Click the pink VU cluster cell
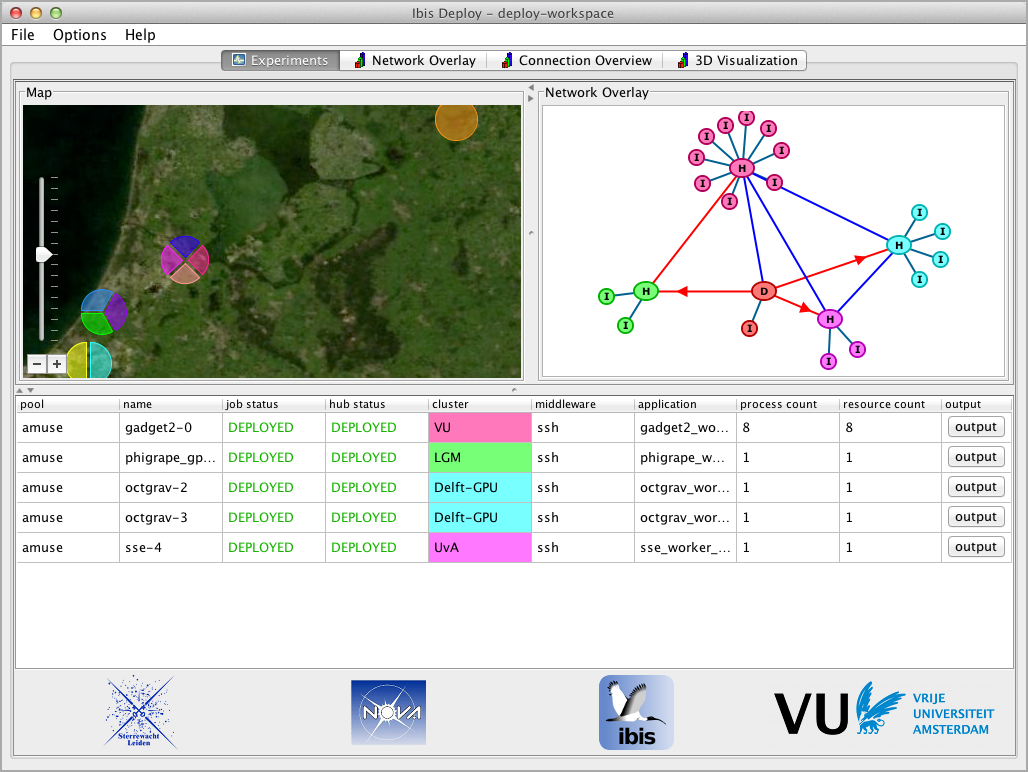 479,427
